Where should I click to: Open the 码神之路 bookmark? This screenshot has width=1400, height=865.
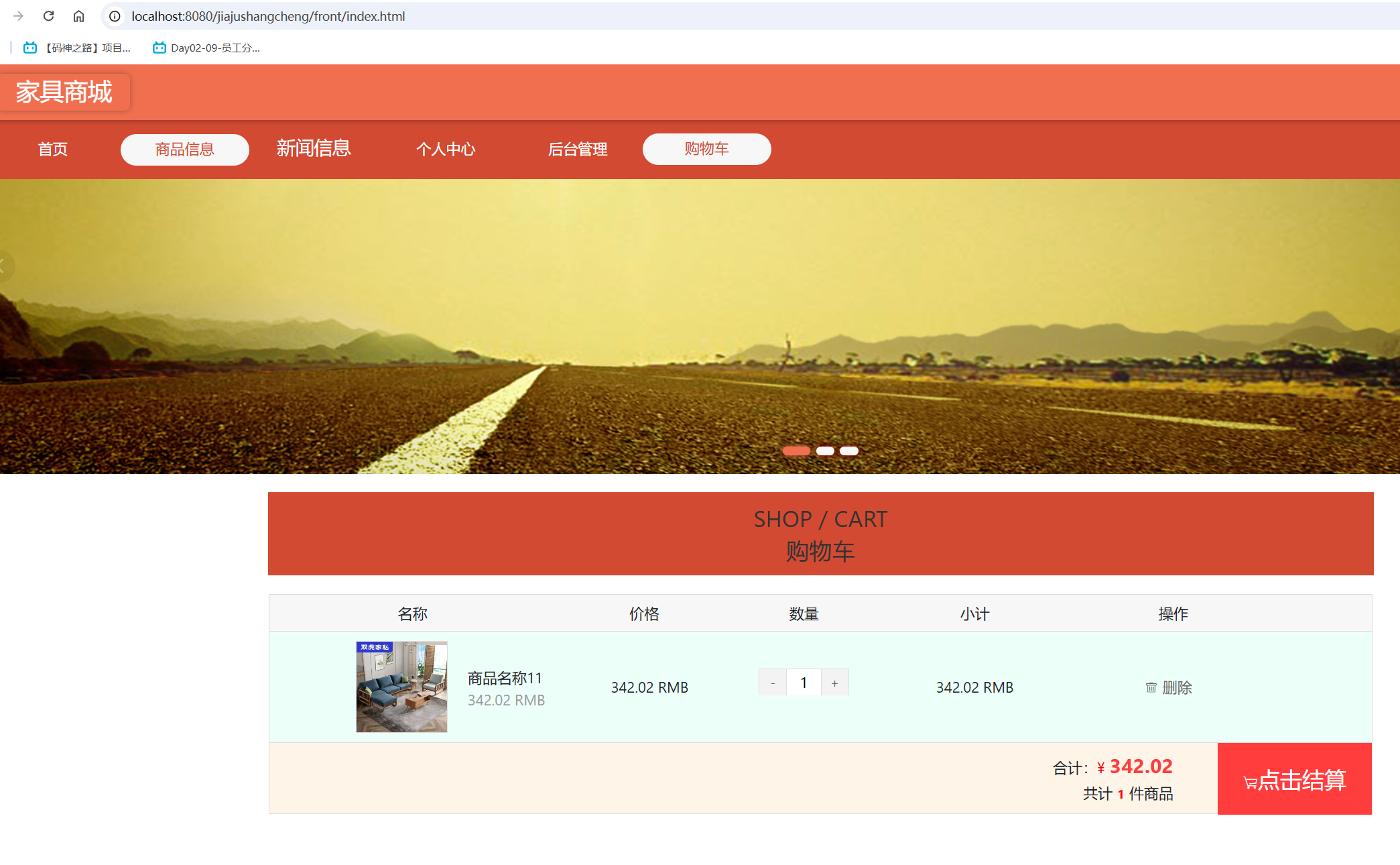coord(77,48)
